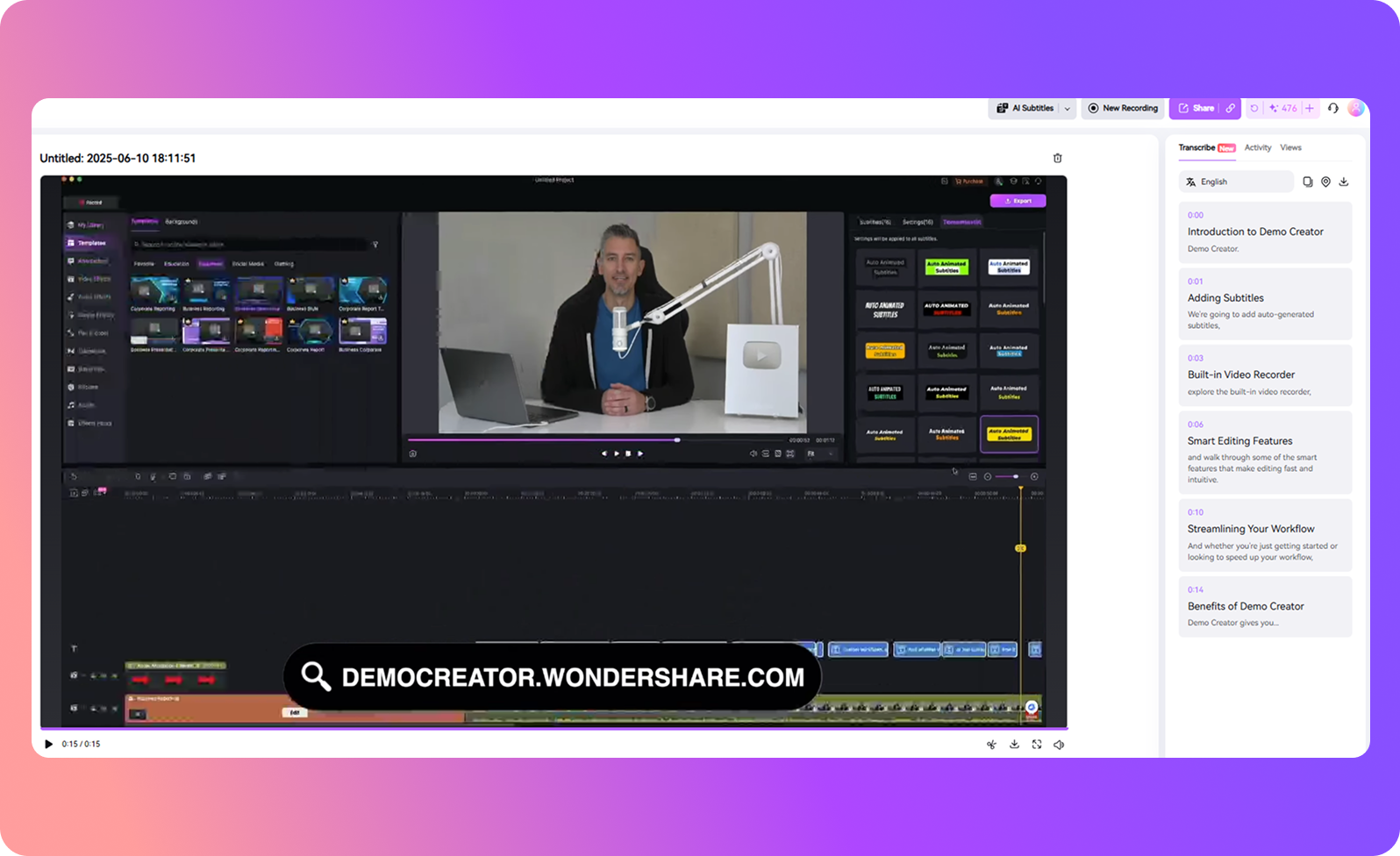Switch to the Views tab

(x=1290, y=147)
